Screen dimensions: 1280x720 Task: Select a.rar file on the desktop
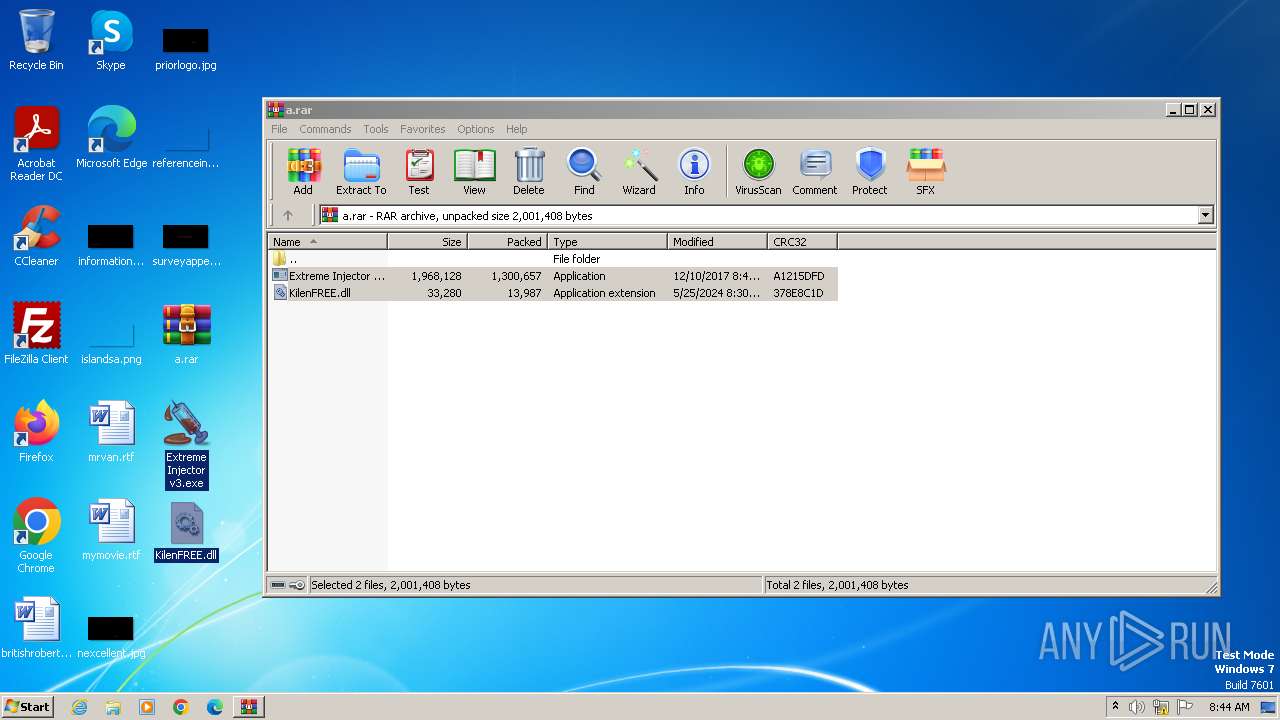tap(186, 334)
